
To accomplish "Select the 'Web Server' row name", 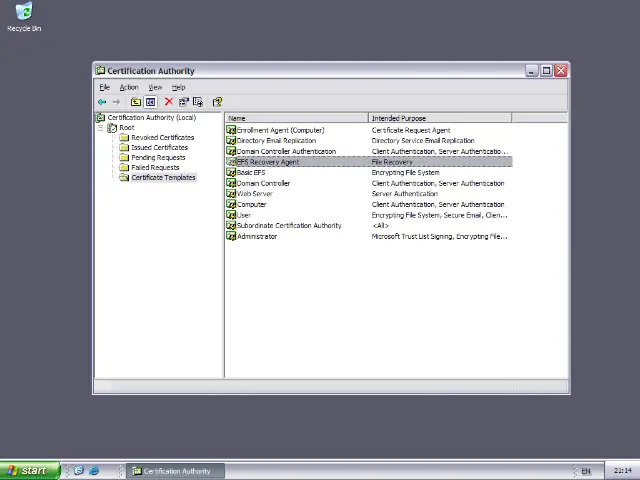I will click(x=254, y=194).
